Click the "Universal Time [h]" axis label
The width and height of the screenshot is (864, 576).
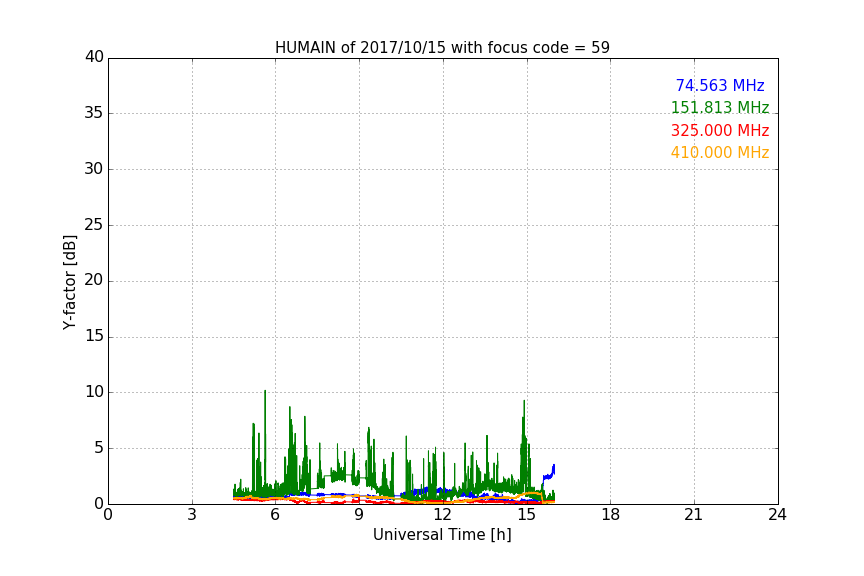(442, 535)
